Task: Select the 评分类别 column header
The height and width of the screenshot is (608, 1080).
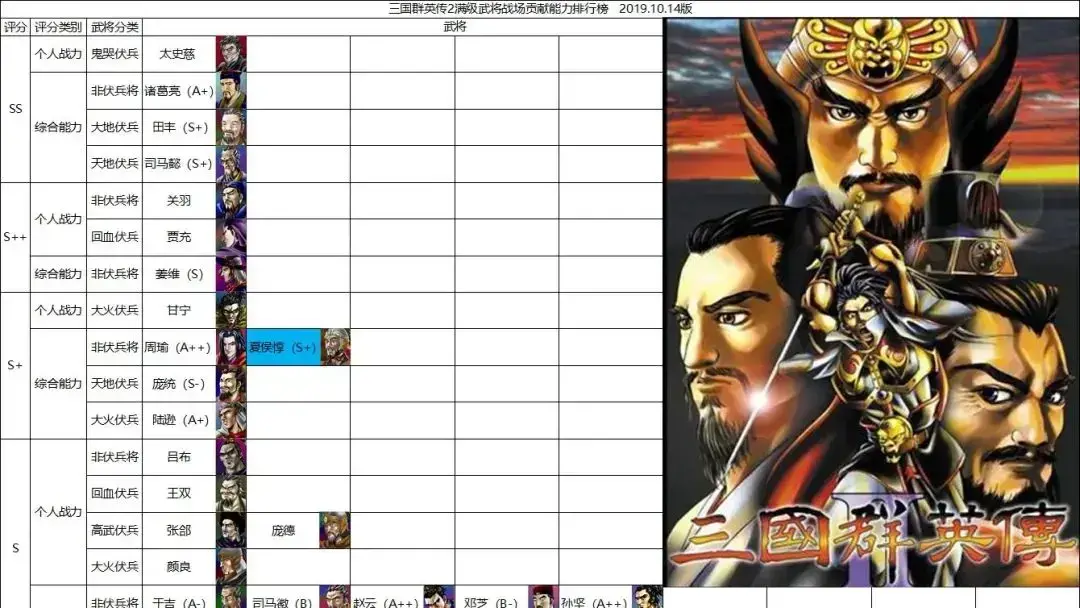Action: point(58,27)
